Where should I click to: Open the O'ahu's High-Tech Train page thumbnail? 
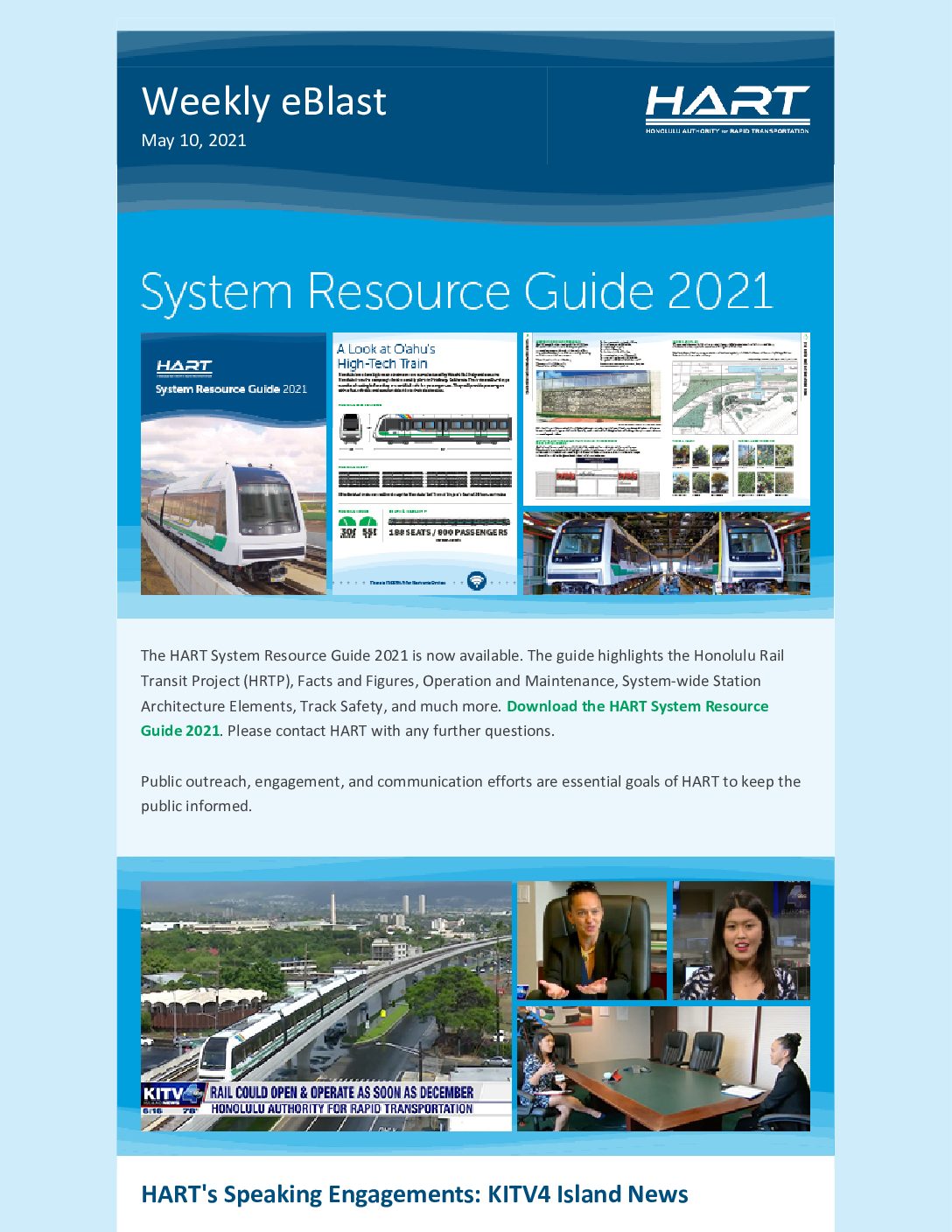(x=424, y=464)
